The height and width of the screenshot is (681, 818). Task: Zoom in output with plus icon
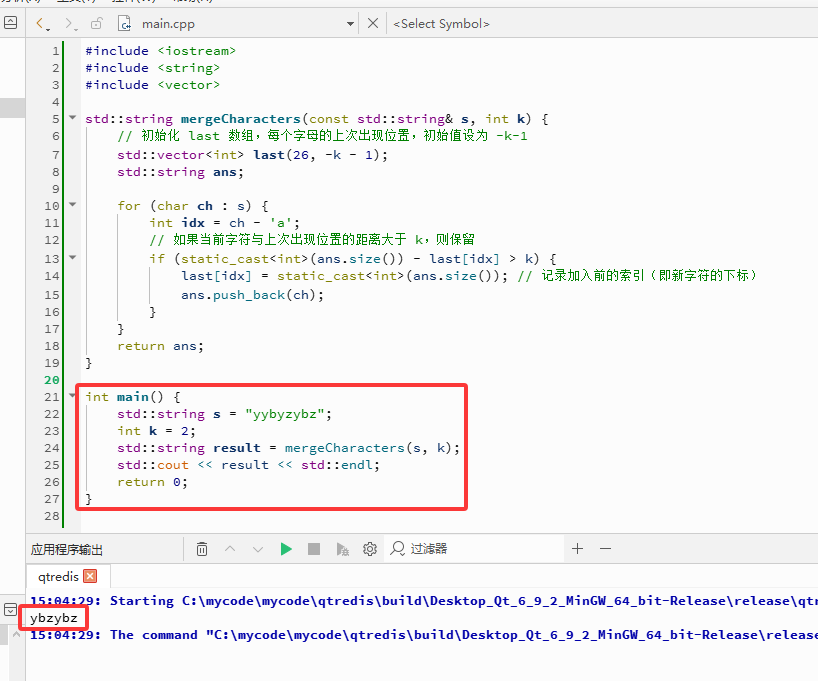pyautogui.click(x=578, y=548)
